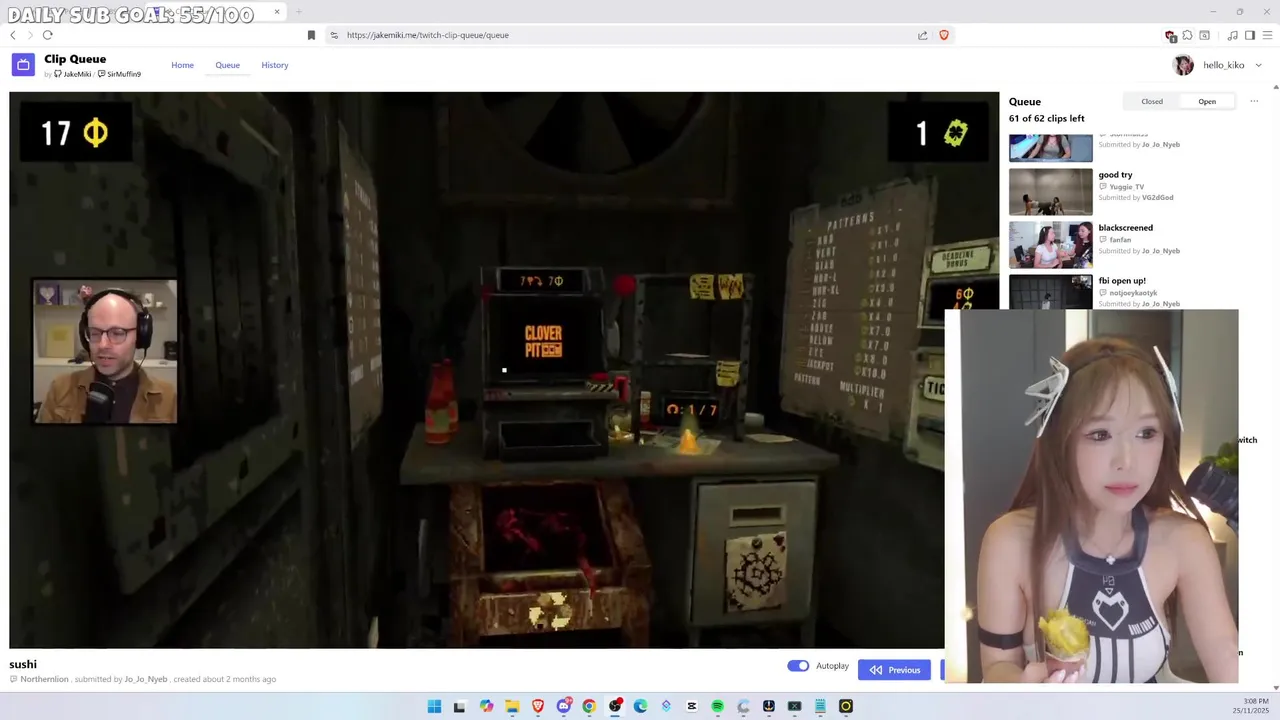1280x720 pixels.
Task: Click the share icon in the address bar
Action: (x=922, y=35)
